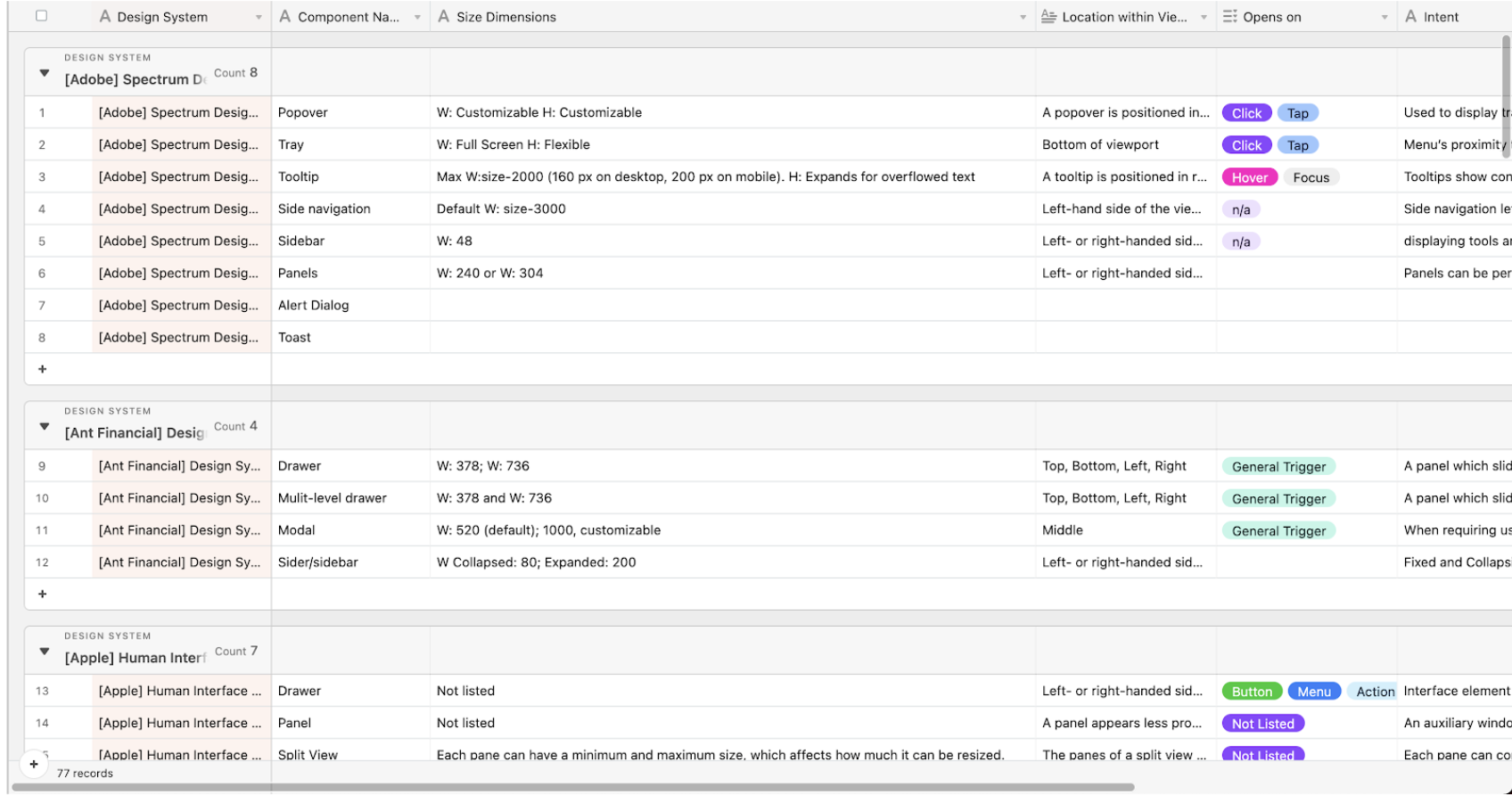Click the 'Default W: size-3000' cell
Screen dimensions: 1512x795
(733, 209)
